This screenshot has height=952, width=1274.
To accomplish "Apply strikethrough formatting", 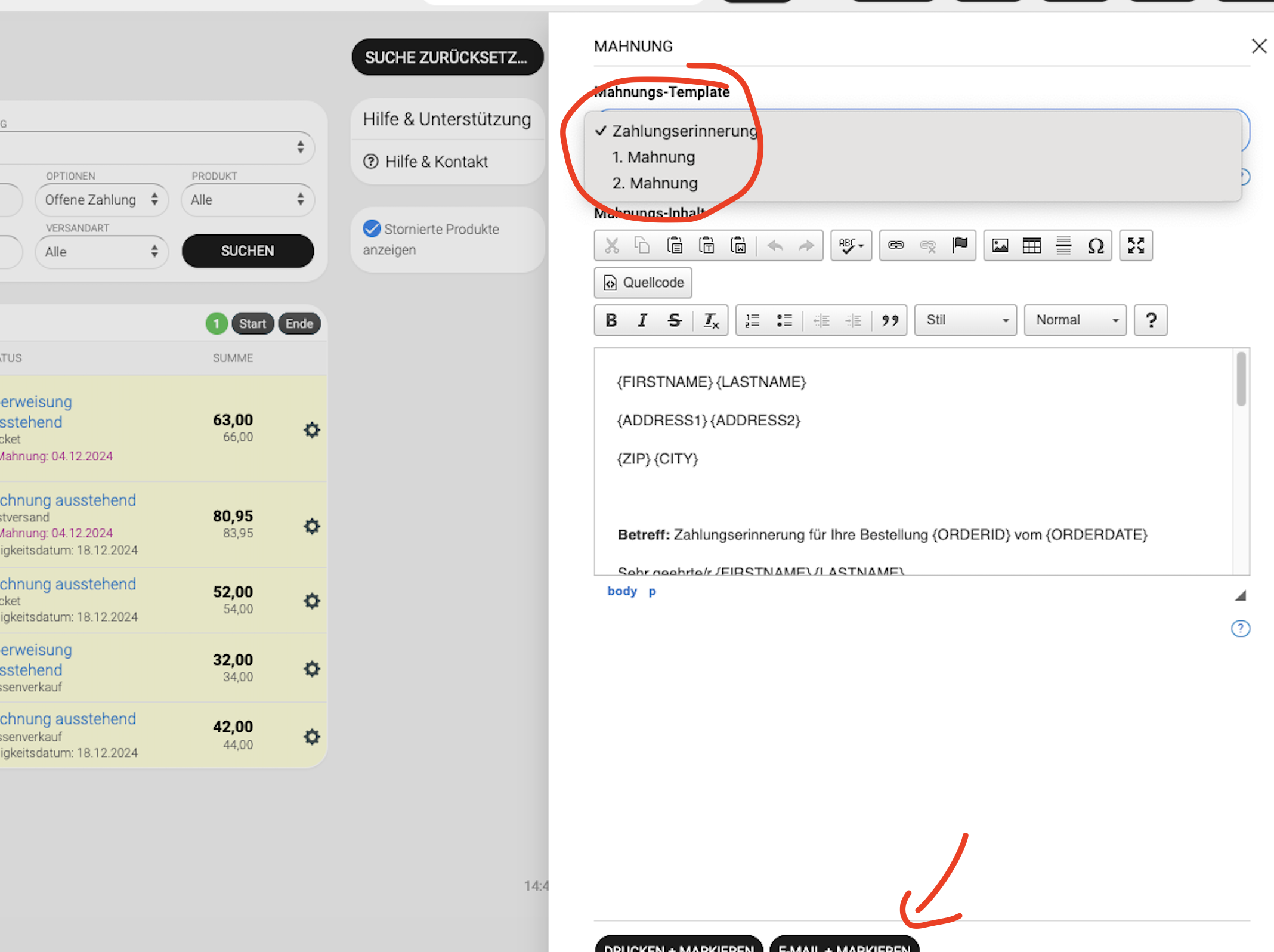I will coord(675,320).
